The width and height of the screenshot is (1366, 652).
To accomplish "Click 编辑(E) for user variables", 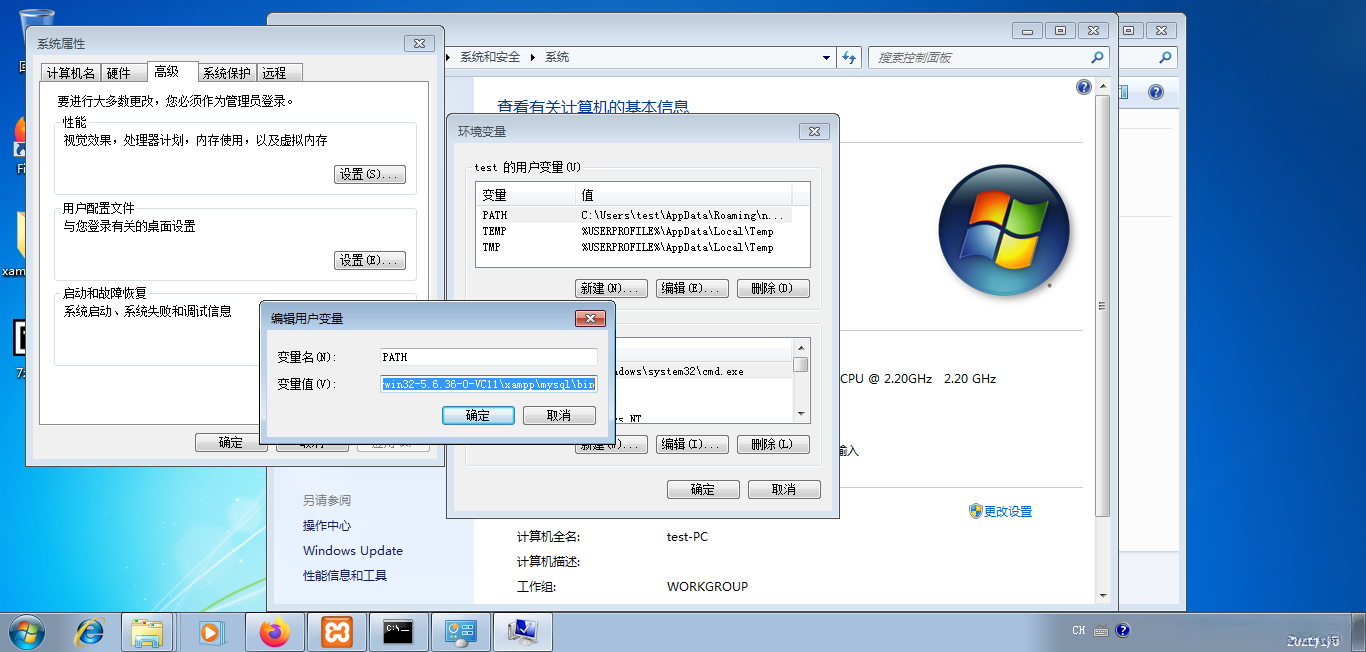I will [692, 288].
